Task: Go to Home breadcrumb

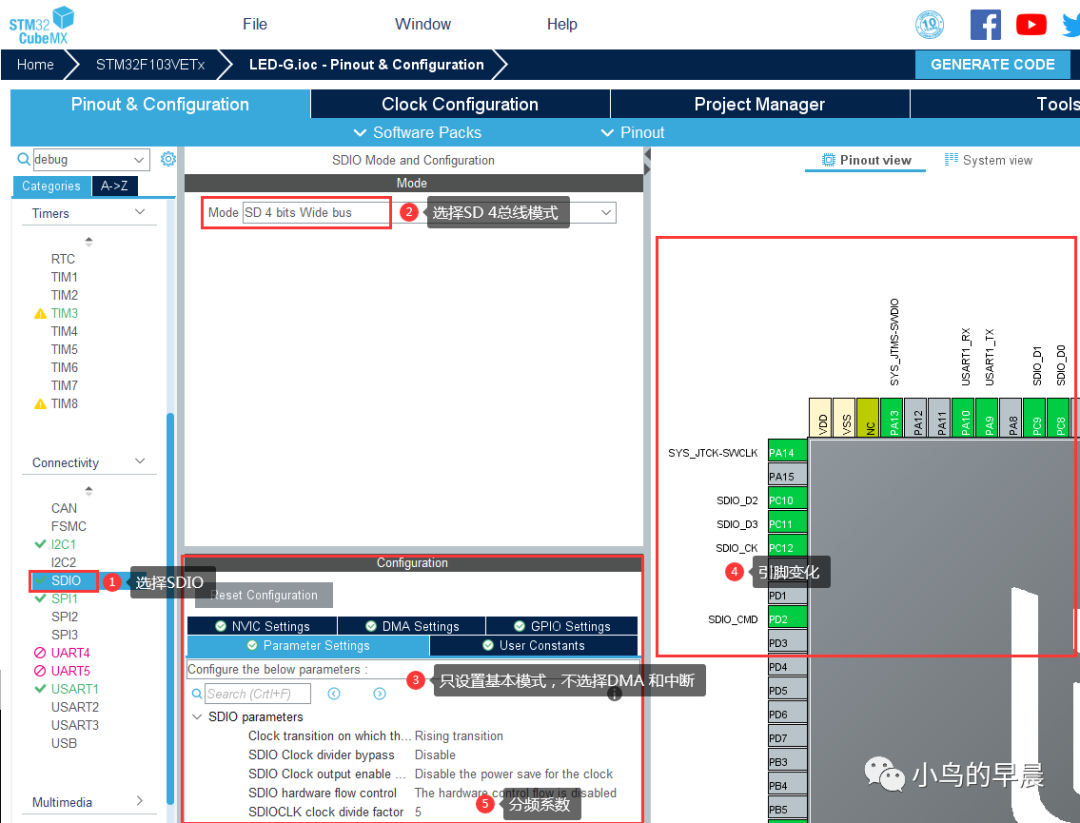Action: pyautogui.click(x=35, y=65)
